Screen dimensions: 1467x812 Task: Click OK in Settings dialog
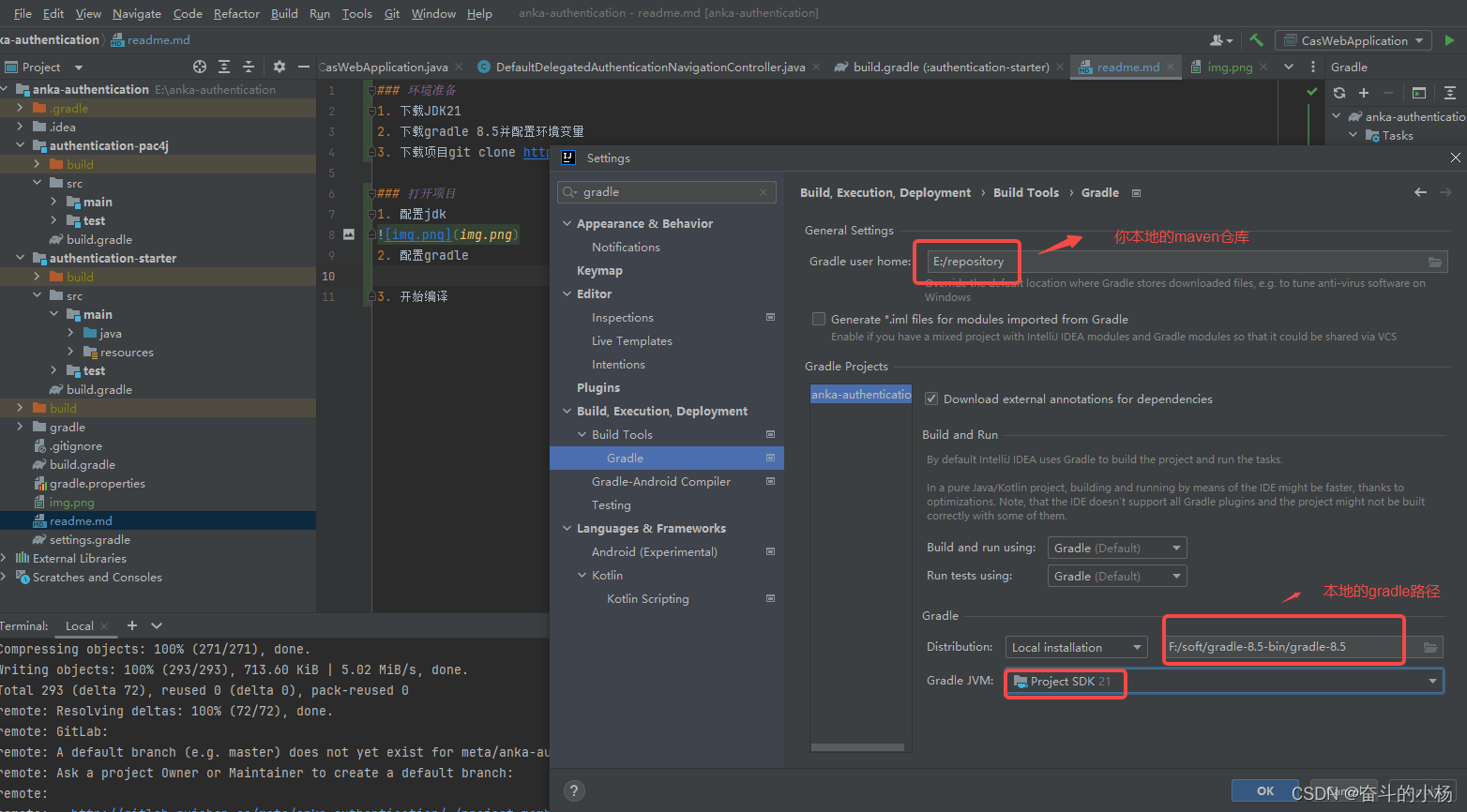(1265, 790)
